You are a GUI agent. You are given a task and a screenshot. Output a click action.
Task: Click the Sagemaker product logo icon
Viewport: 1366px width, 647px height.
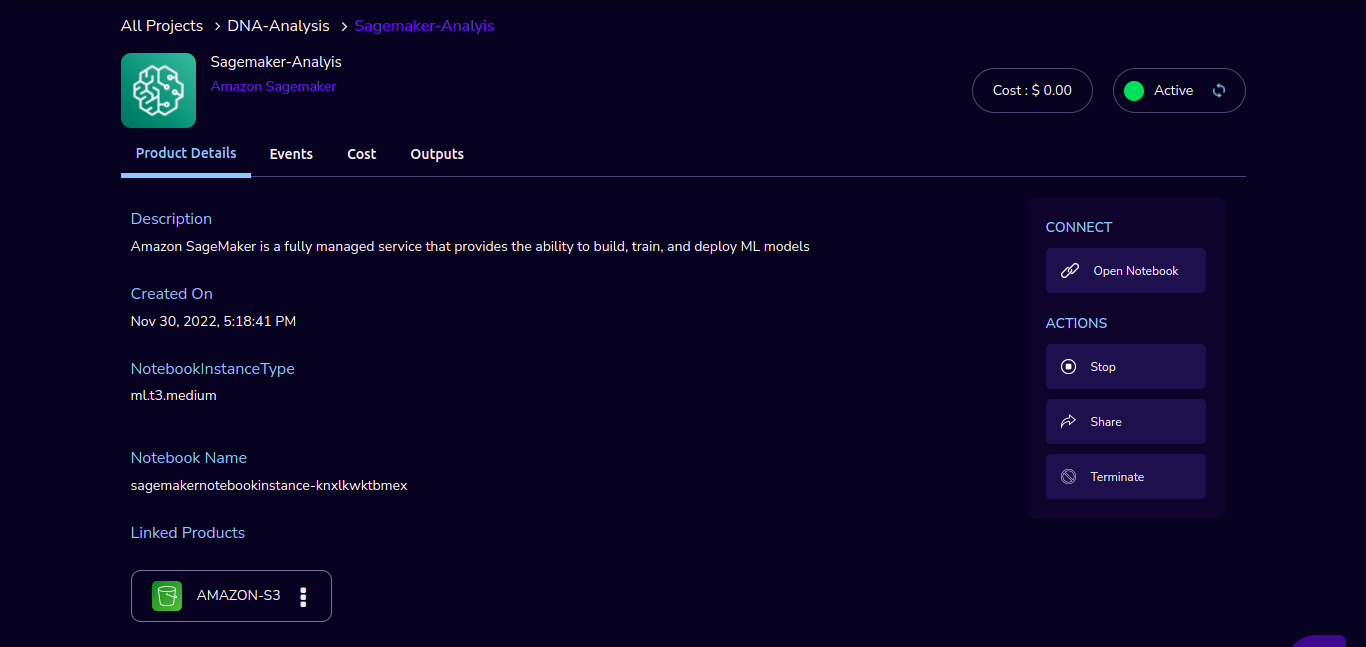click(x=158, y=90)
